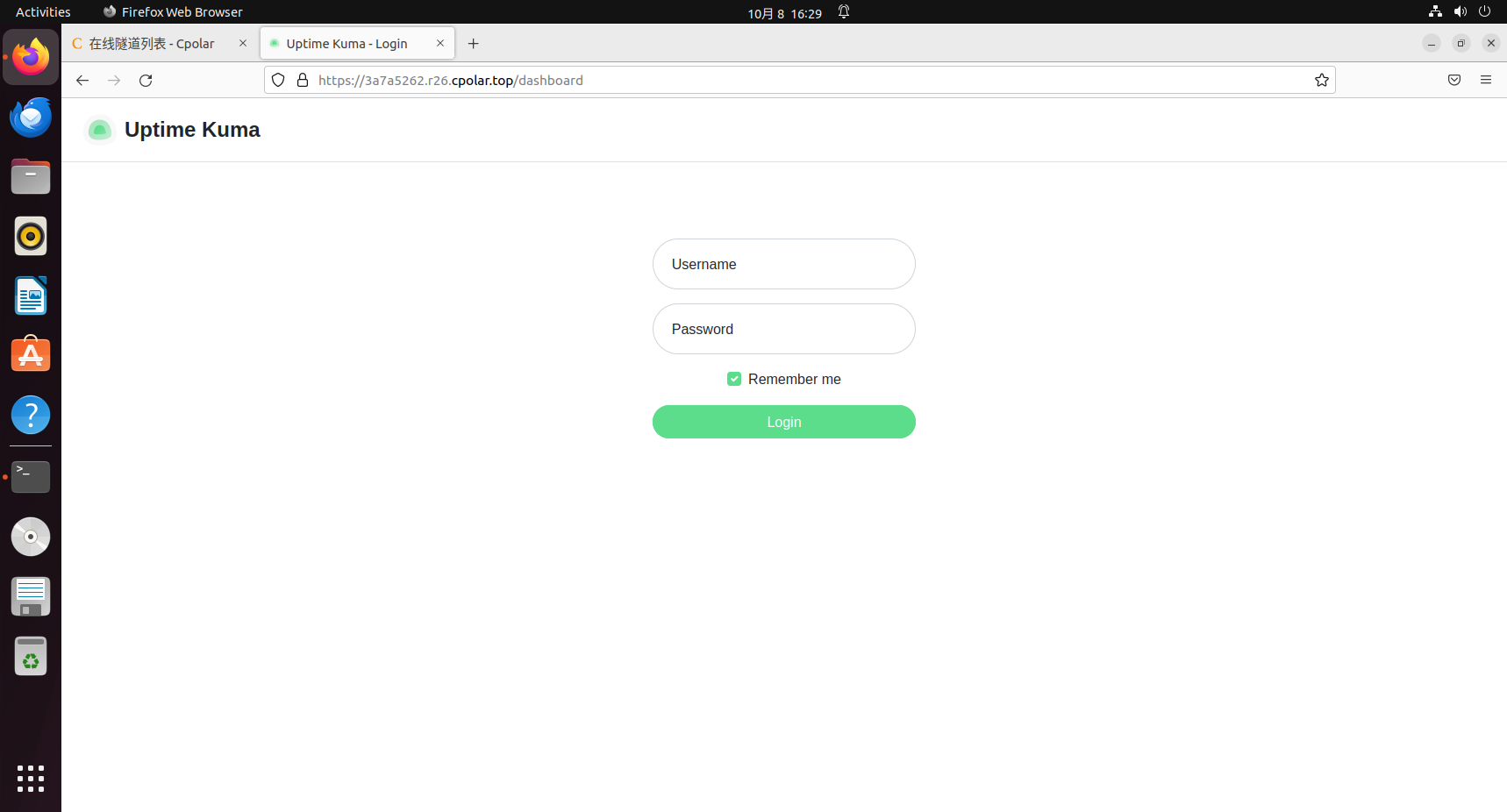The width and height of the screenshot is (1507, 812).
Task: Minimize the Firefox window
Action: click(x=1432, y=43)
